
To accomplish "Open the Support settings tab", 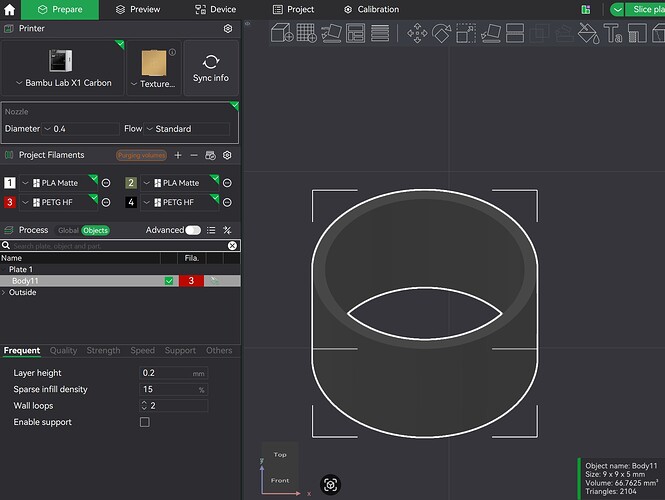I will pos(180,350).
